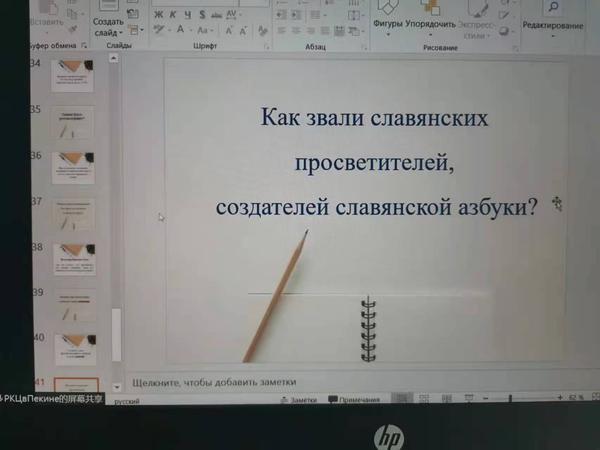This screenshot has width=600, height=450.
Task: Click the zoom slider in status bar
Action: 530,398
